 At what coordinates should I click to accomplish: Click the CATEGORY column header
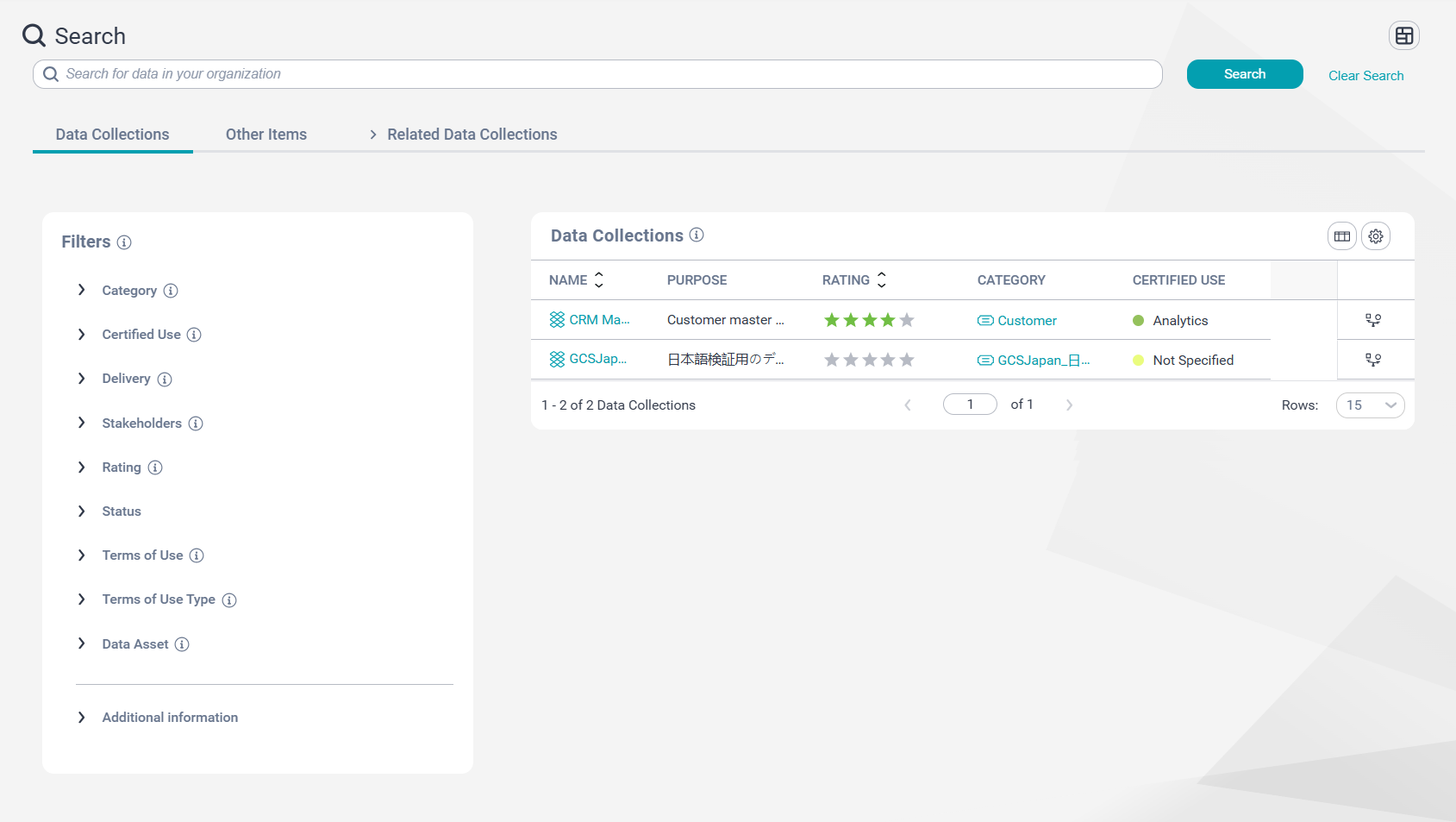tap(1011, 280)
